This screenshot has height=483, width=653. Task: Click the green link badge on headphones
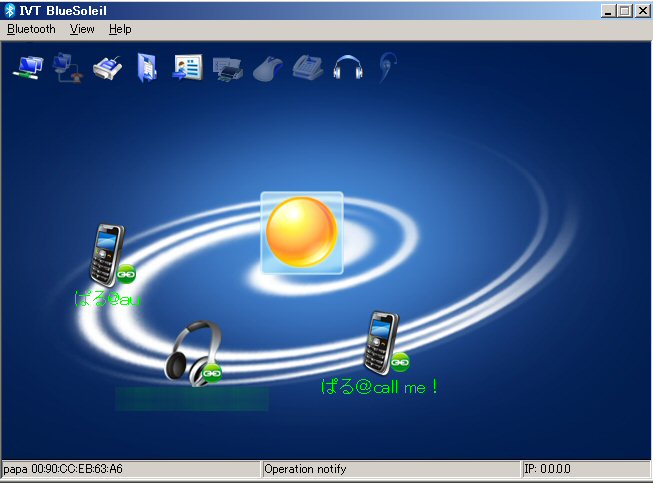click(x=212, y=373)
